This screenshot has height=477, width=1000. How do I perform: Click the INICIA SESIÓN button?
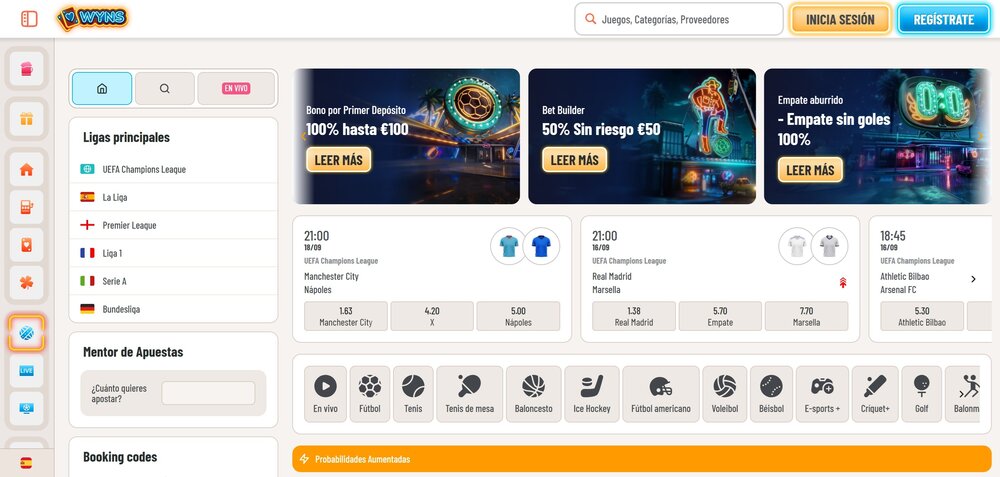point(840,19)
